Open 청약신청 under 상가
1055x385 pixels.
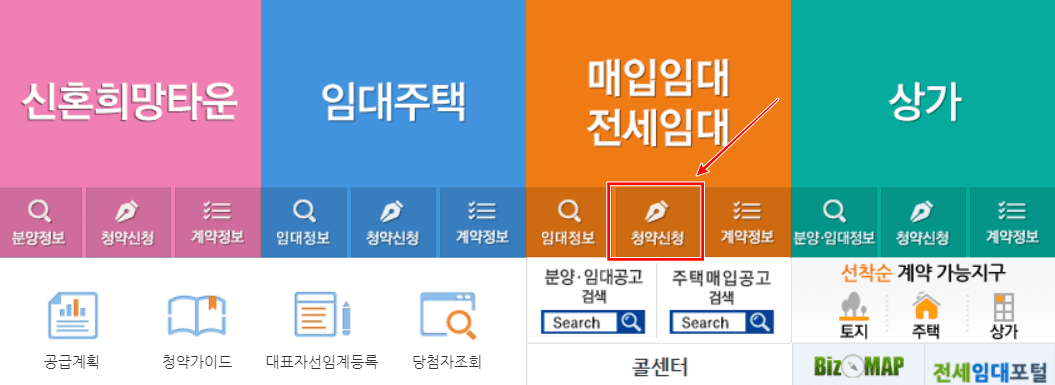tap(922, 222)
